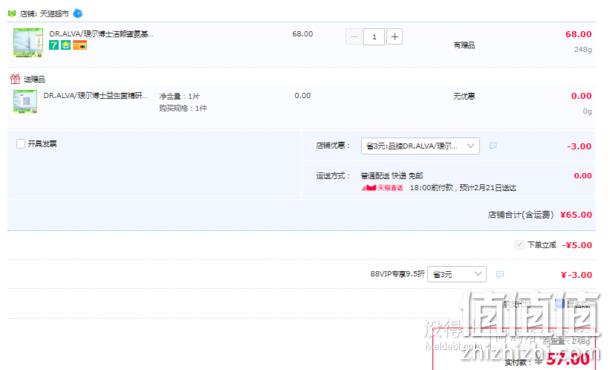Click the red Tmall direct delivery logo
The width and height of the screenshot is (610, 370).
click(382, 188)
